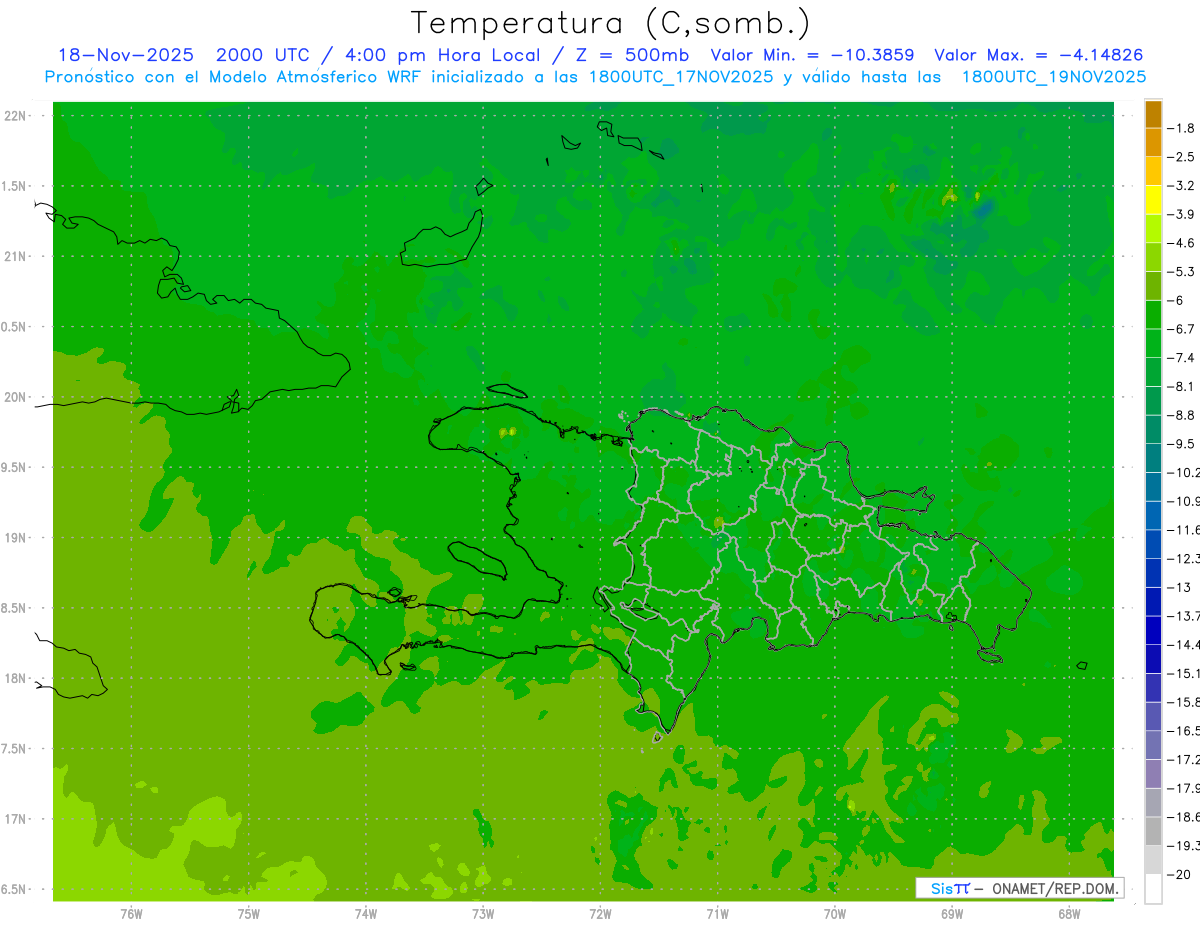Pick the white swatch below the -20 label
The height and width of the screenshot is (927, 1200).
(x=1153, y=889)
